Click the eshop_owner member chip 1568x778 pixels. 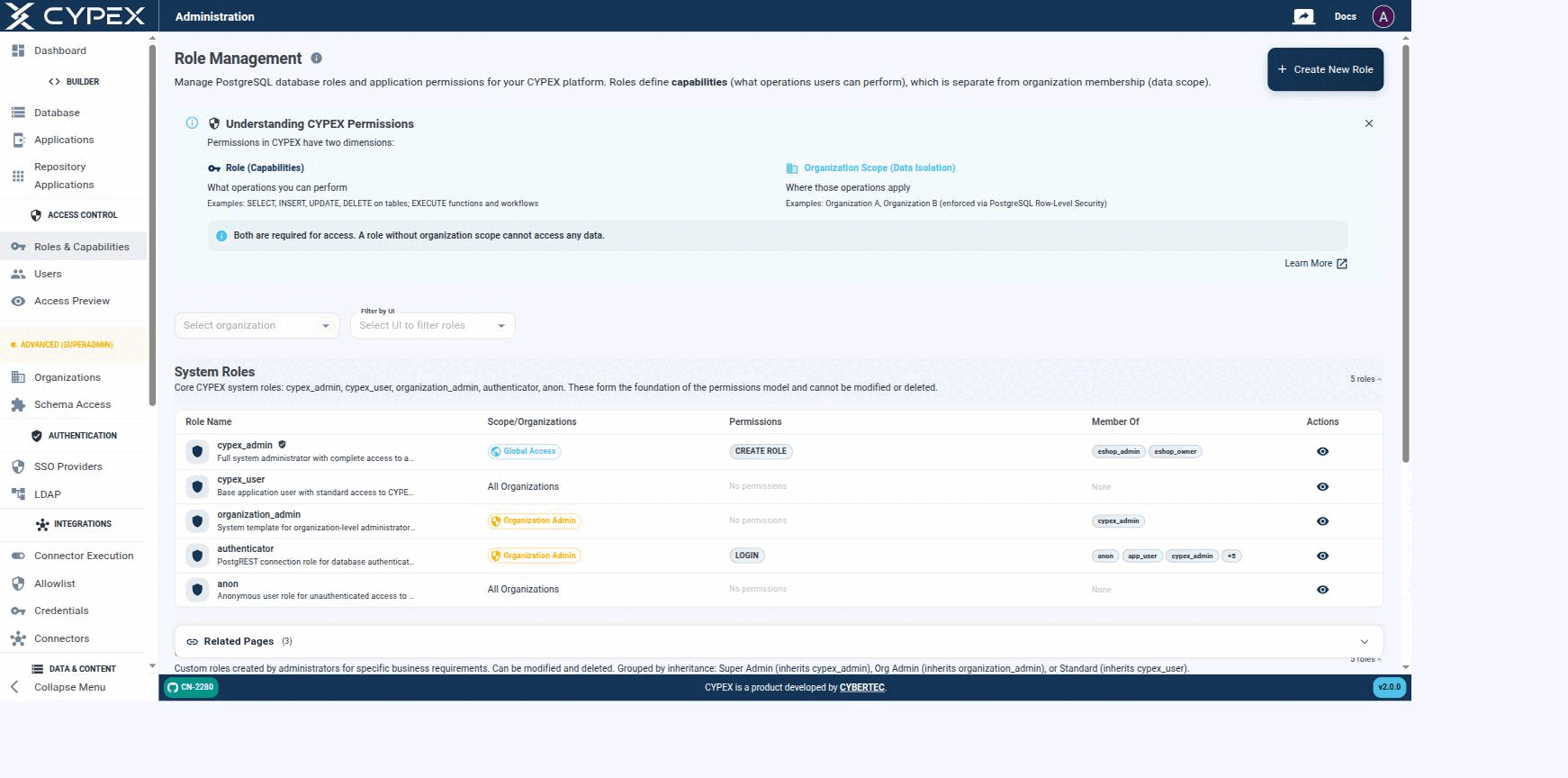click(x=1176, y=451)
